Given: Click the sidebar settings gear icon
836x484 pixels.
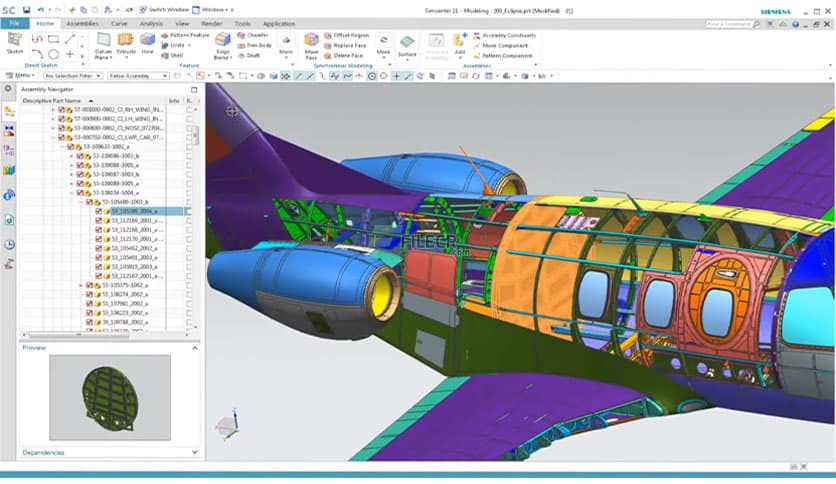Looking at the screenshot, I should pyautogui.click(x=8, y=89).
